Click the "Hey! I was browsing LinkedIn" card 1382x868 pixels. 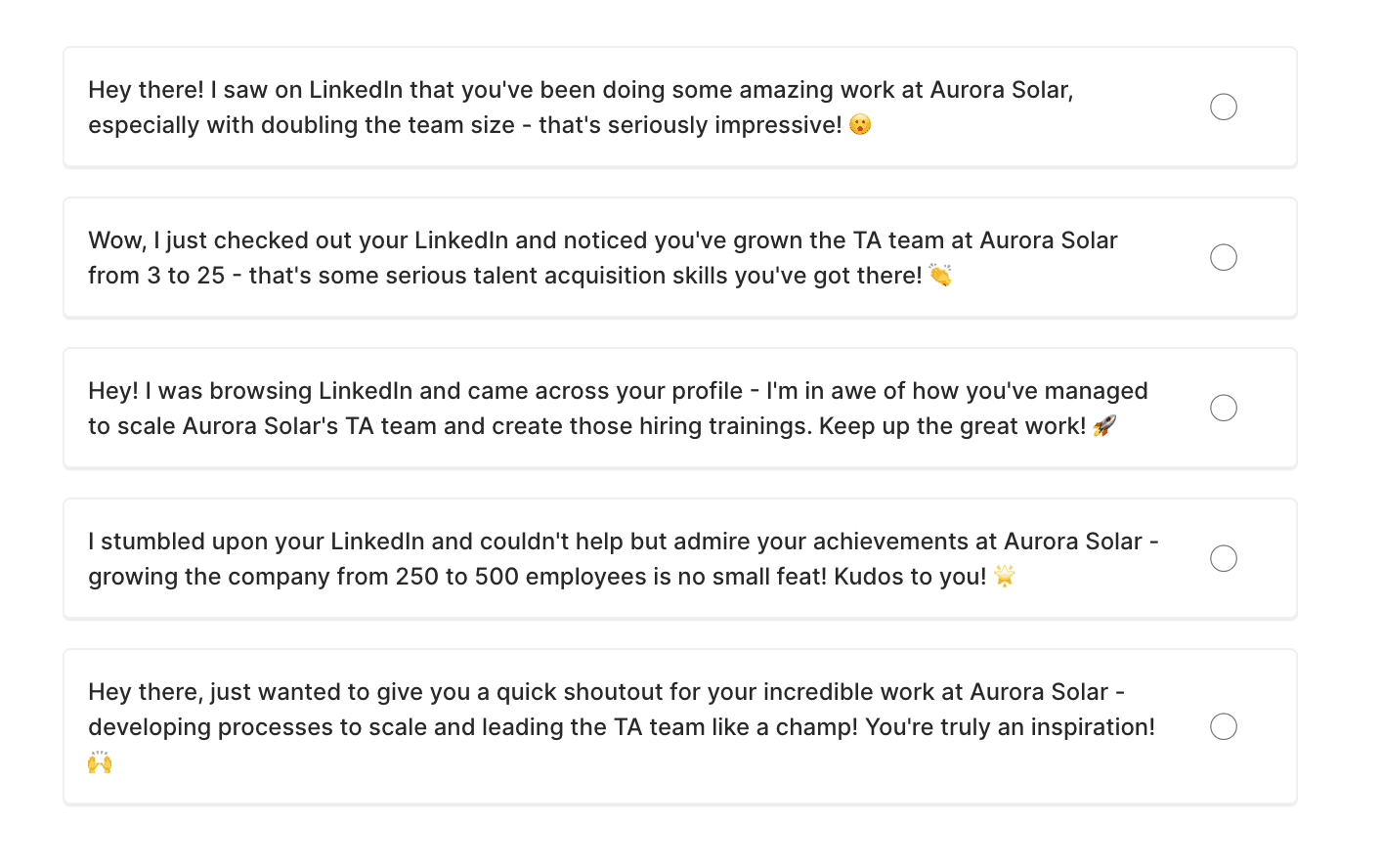(680, 409)
